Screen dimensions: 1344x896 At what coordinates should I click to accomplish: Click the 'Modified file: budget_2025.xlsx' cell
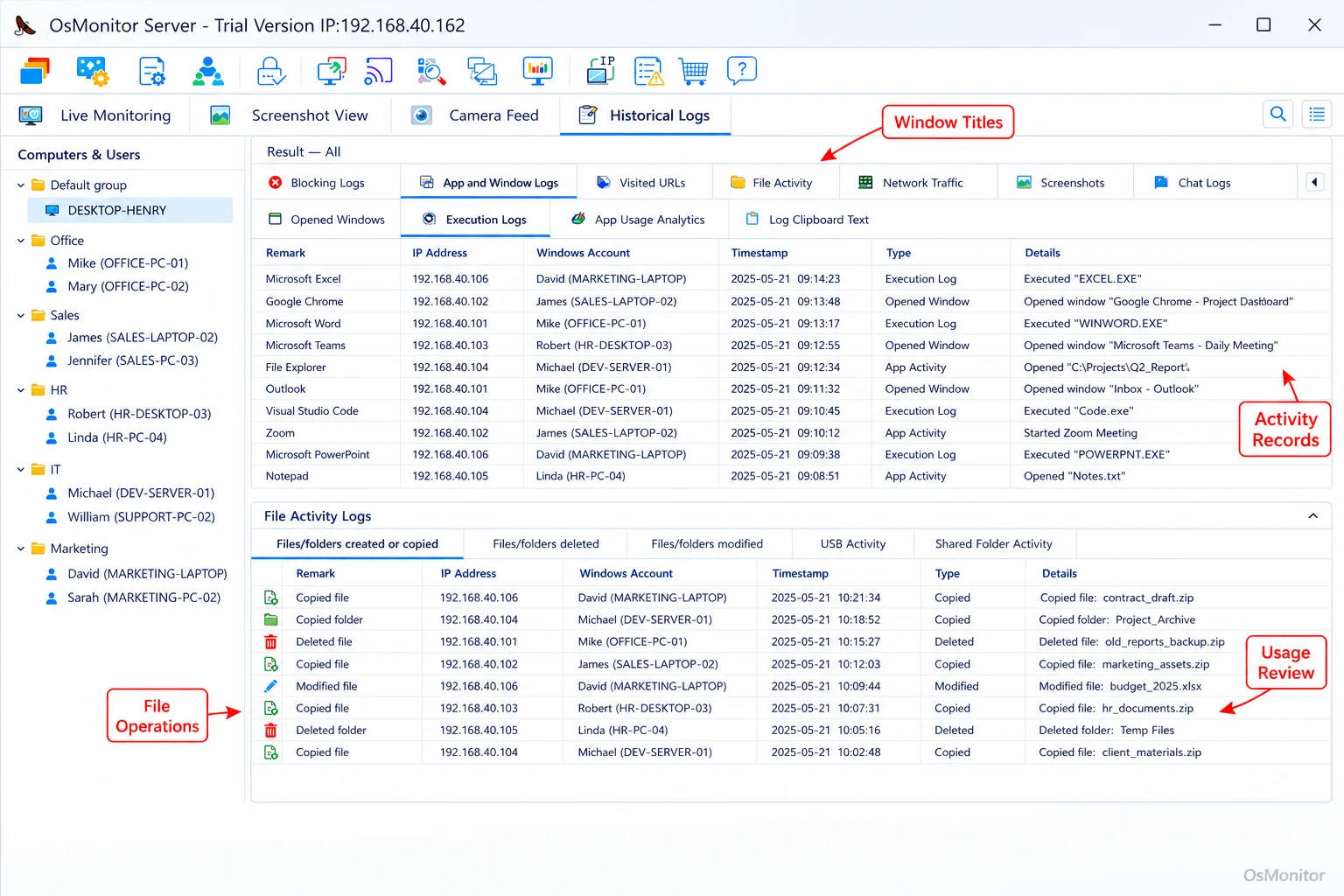(x=1120, y=687)
